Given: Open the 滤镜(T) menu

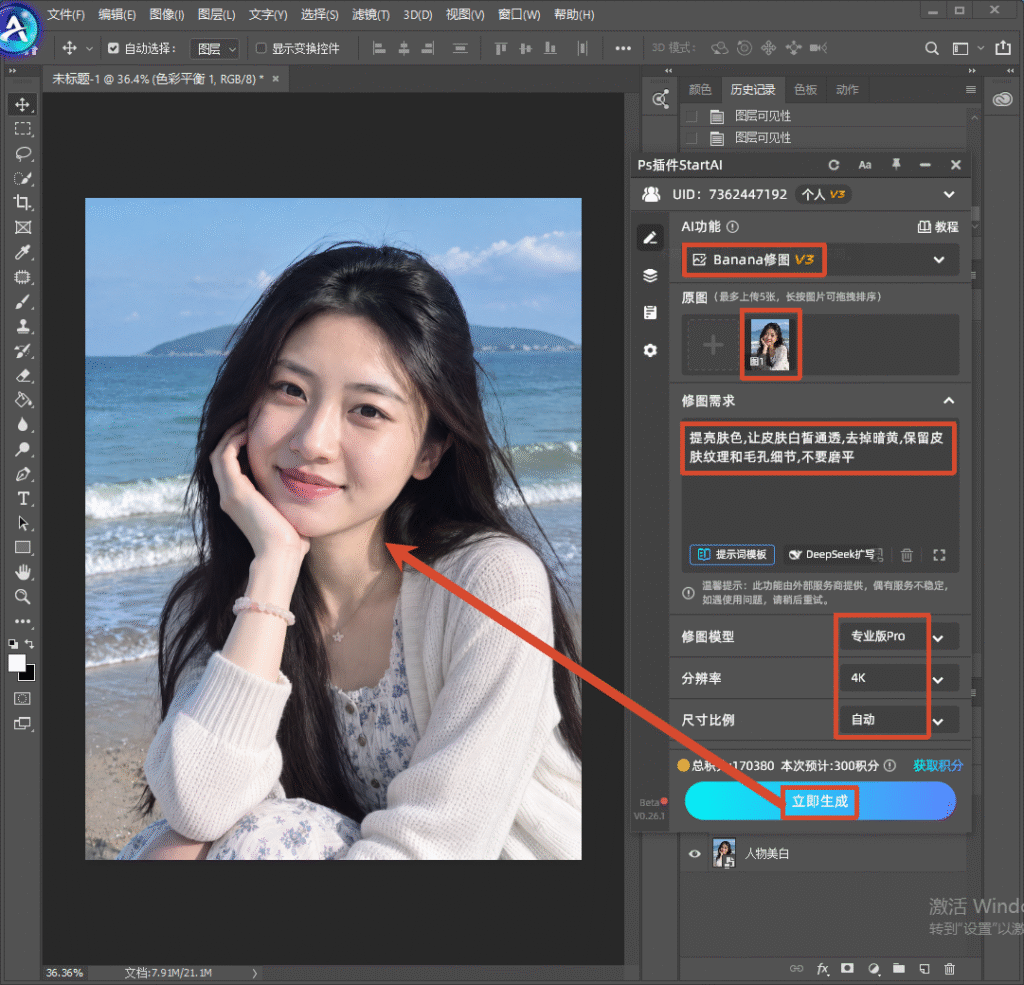Looking at the screenshot, I should pyautogui.click(x=370, y=14).
